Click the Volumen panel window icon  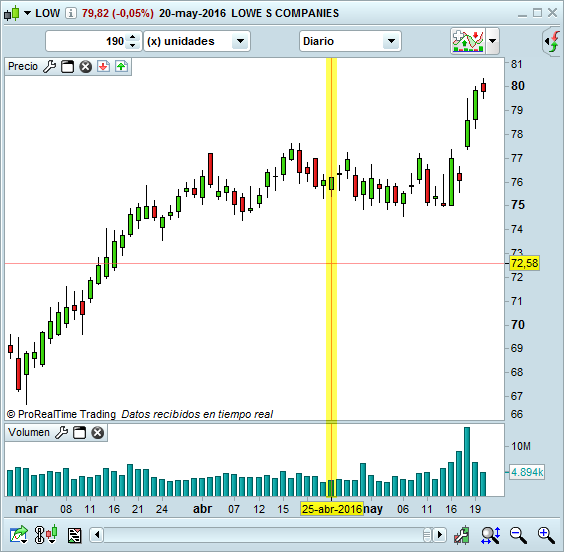79,432
